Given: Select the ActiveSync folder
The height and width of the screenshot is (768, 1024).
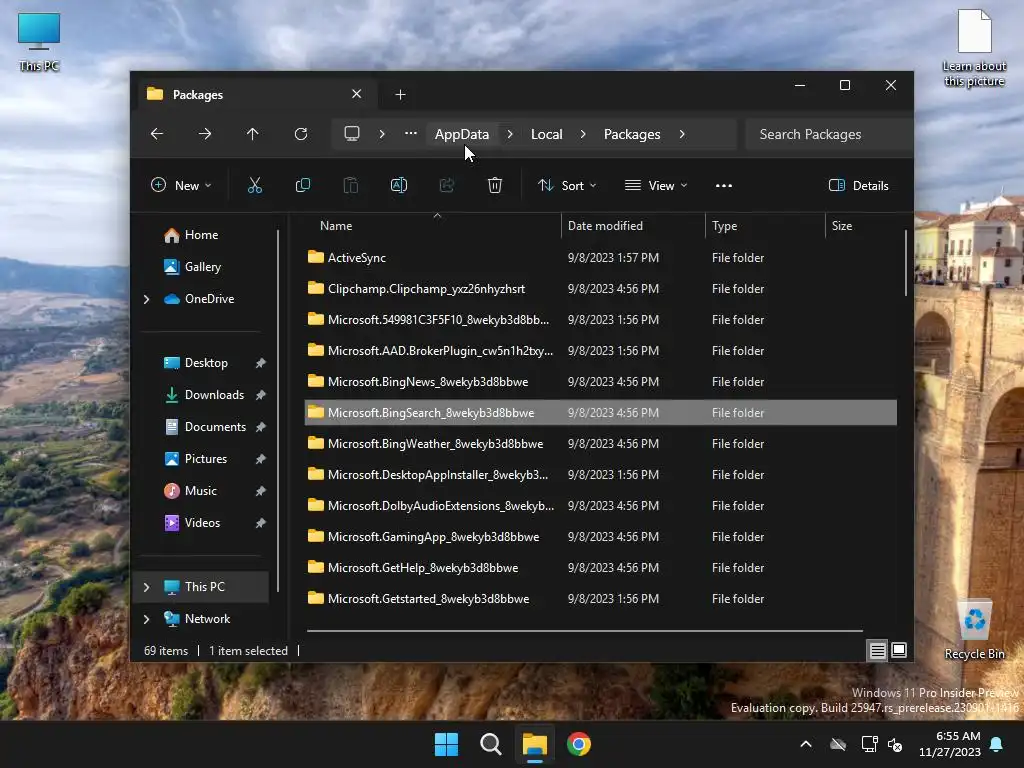Looking at the screenshot, I should [601, 258].
